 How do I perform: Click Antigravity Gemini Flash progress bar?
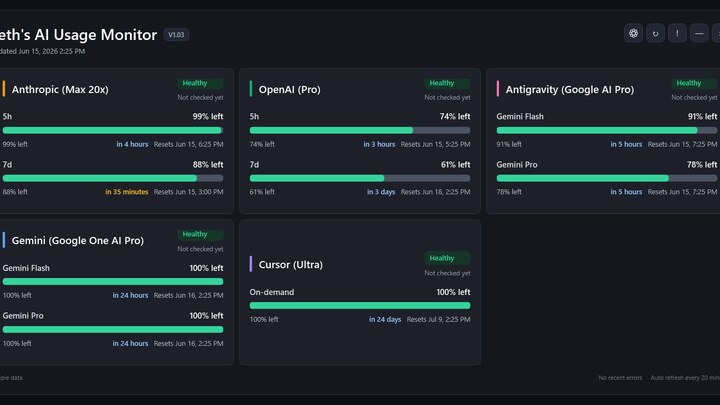[607, 130]
